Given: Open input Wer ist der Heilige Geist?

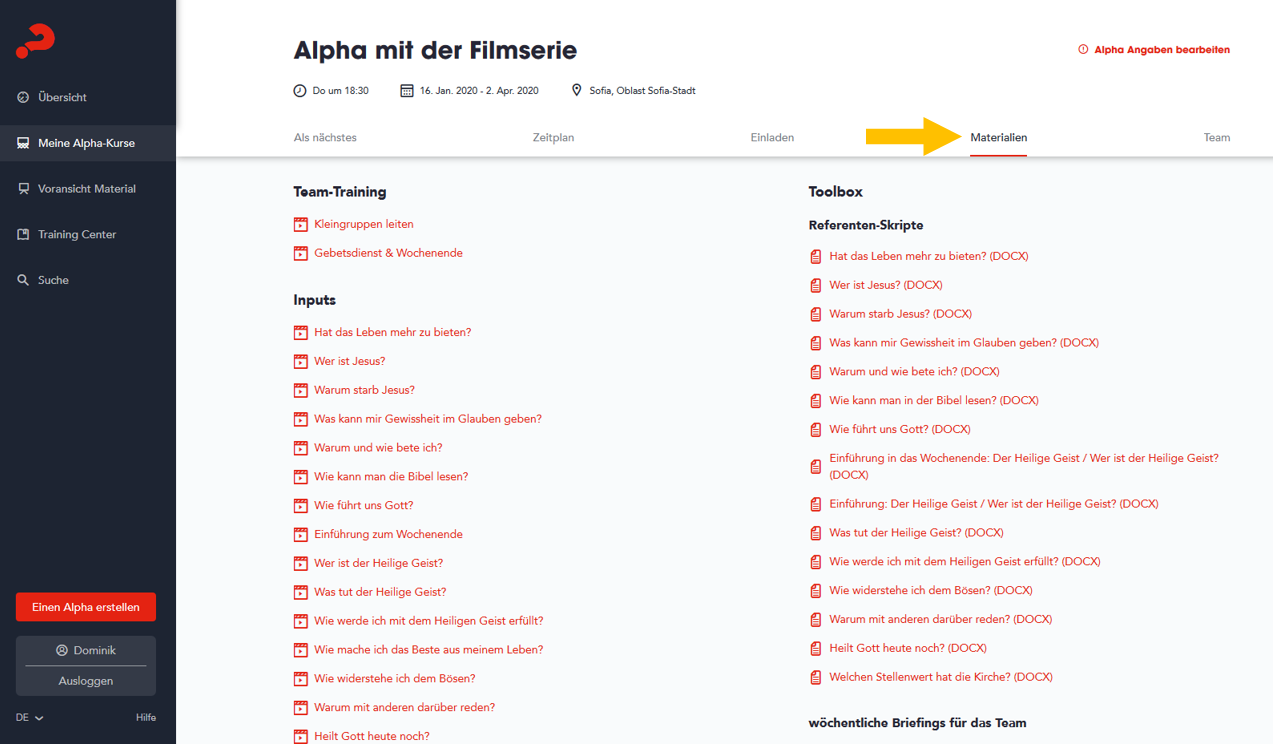Looking at the screenshot, I should pos(378,564).
